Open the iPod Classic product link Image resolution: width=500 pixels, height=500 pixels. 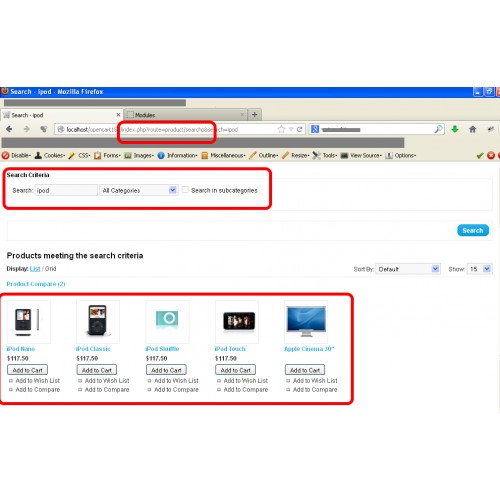tap(93, 349)
